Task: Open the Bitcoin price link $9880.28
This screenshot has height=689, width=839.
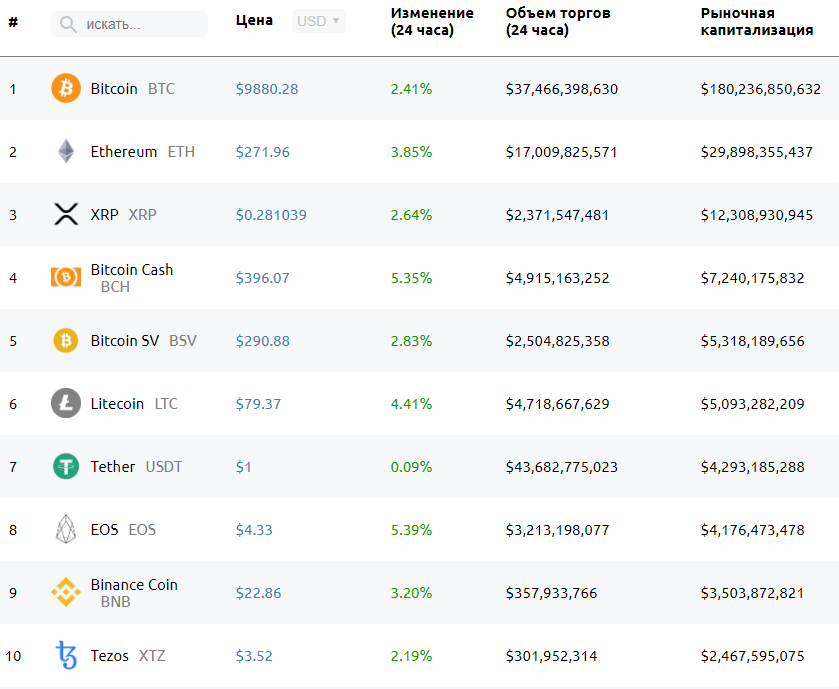Action: 262,88
